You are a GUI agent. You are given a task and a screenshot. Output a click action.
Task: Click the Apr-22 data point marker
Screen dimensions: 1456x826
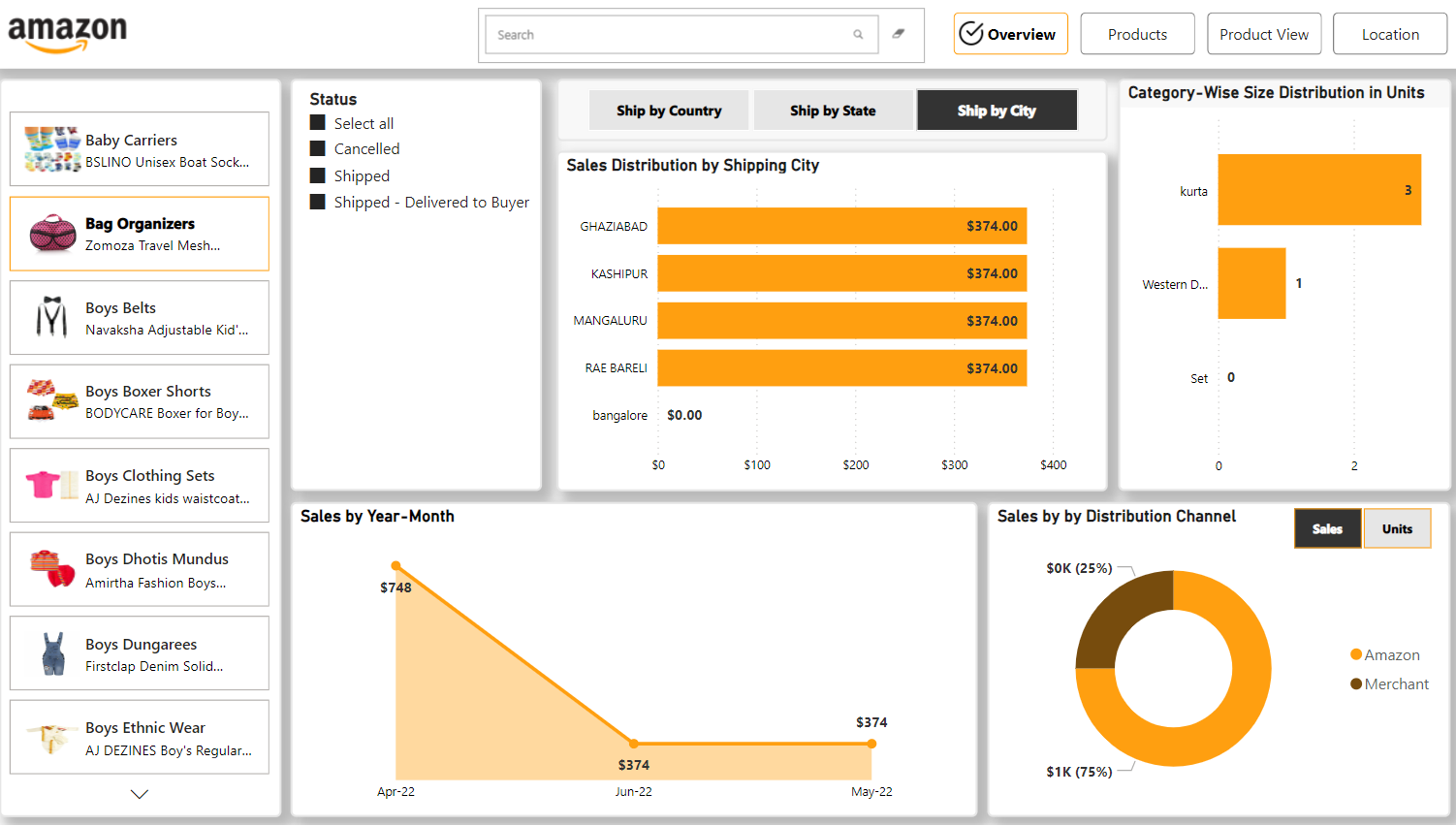pos(396,565)
